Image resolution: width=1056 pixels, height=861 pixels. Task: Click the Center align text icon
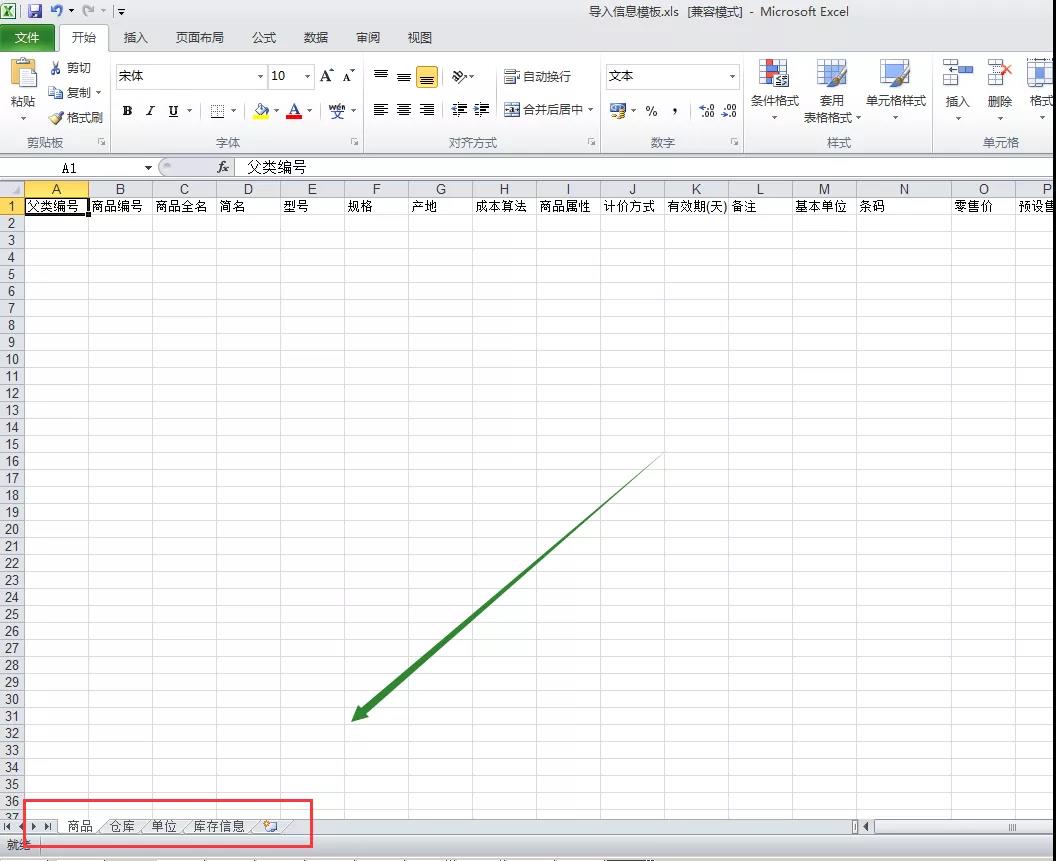pos(404,110)
